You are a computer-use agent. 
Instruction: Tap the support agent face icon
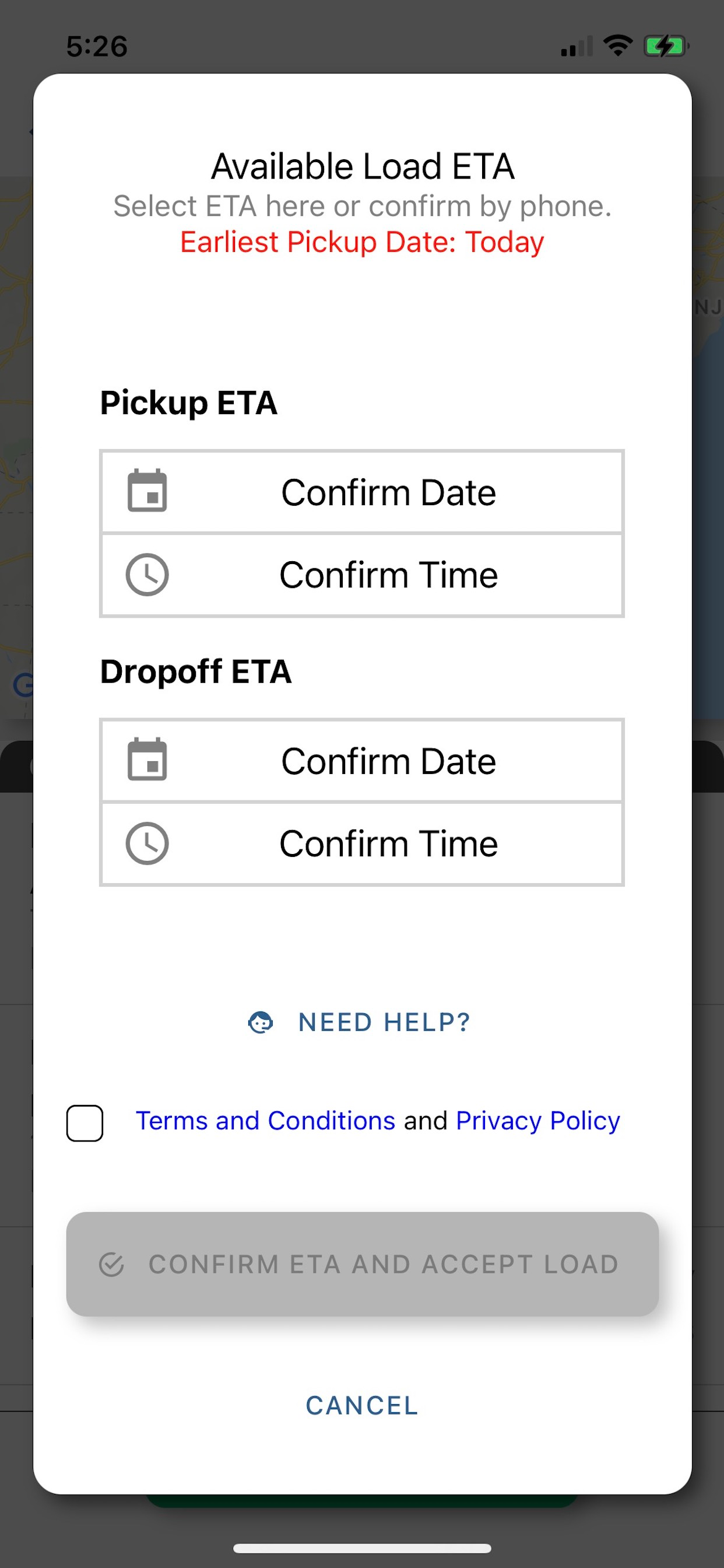coord(261,1023)
